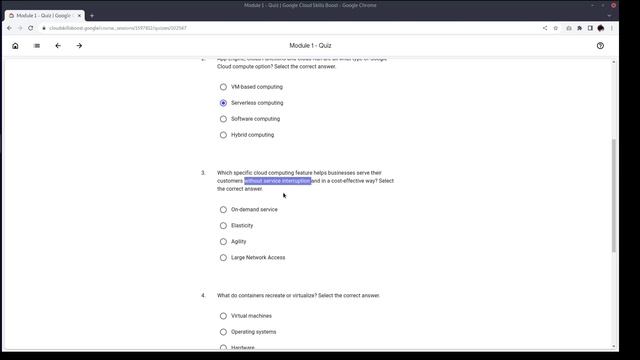640x360 pixels.
Task: Click question 4 text about containers
Action: click(x=298, y=296)
